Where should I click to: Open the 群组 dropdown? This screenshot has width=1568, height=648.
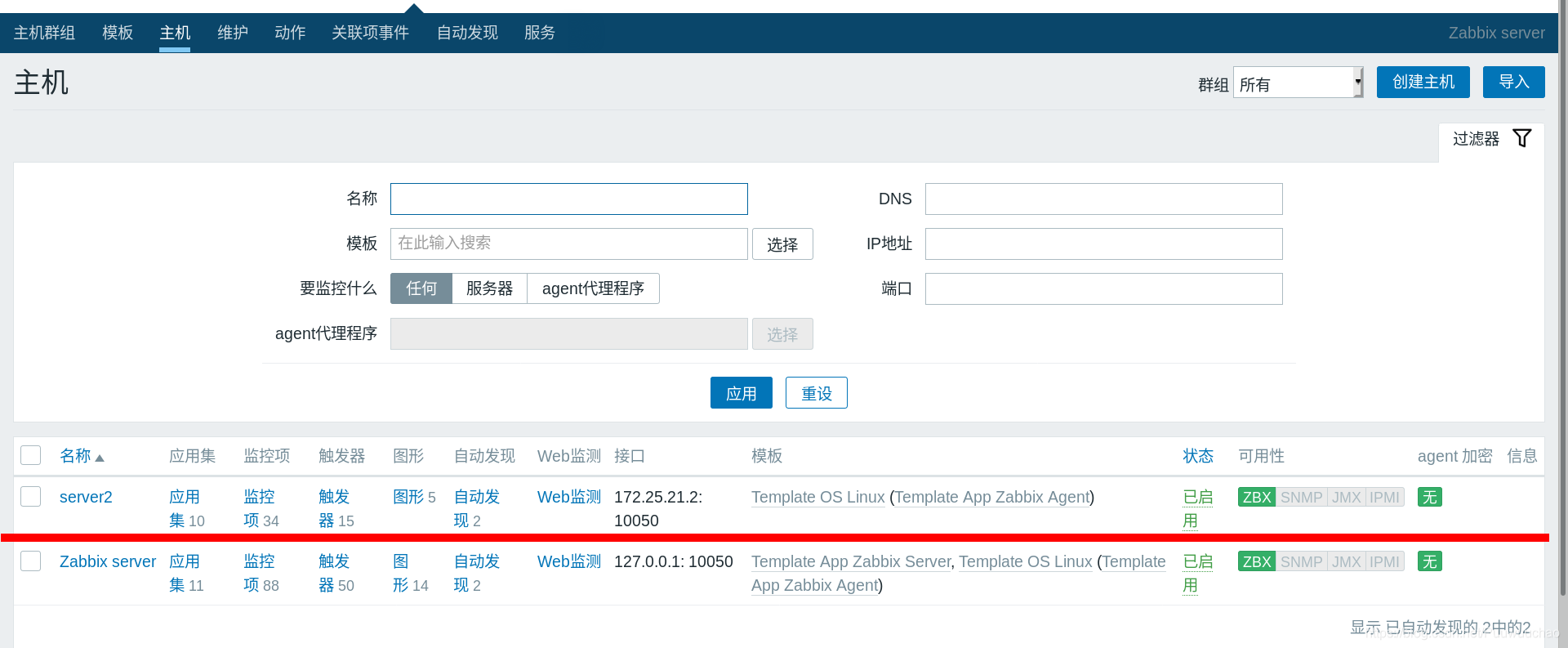(1298, 83)
